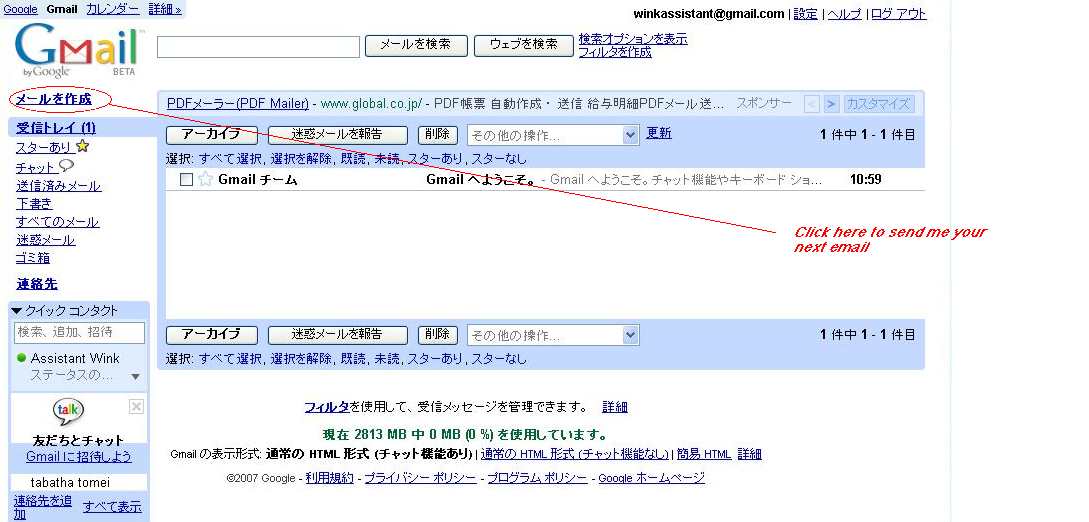Click top 選択を解除 selection link
This screenshot has width=1089, height=522.
point(301,158)
